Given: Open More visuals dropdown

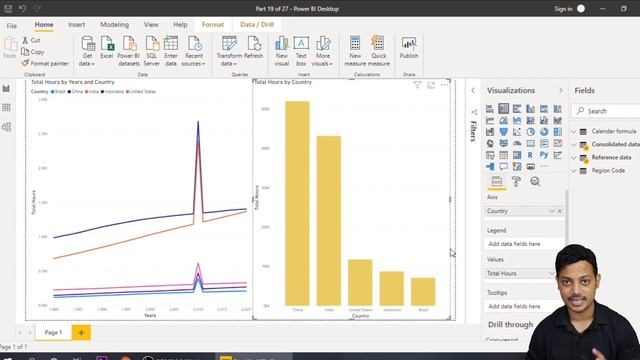Looking at the screenshot, I should pos(322,51).
